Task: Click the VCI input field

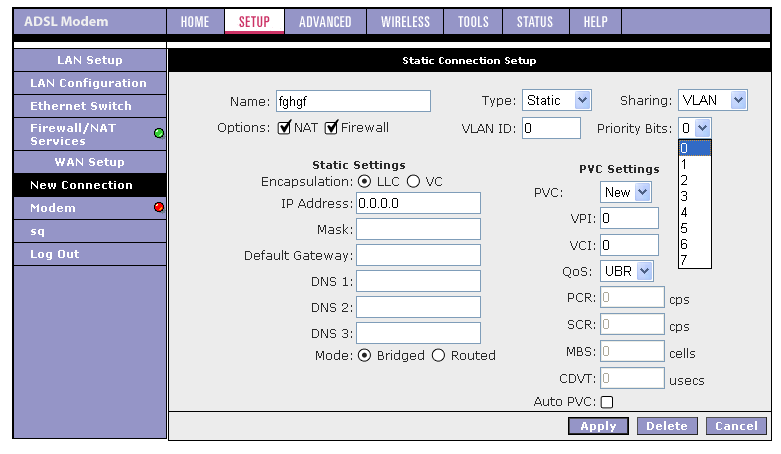Action: pos(630,245)
